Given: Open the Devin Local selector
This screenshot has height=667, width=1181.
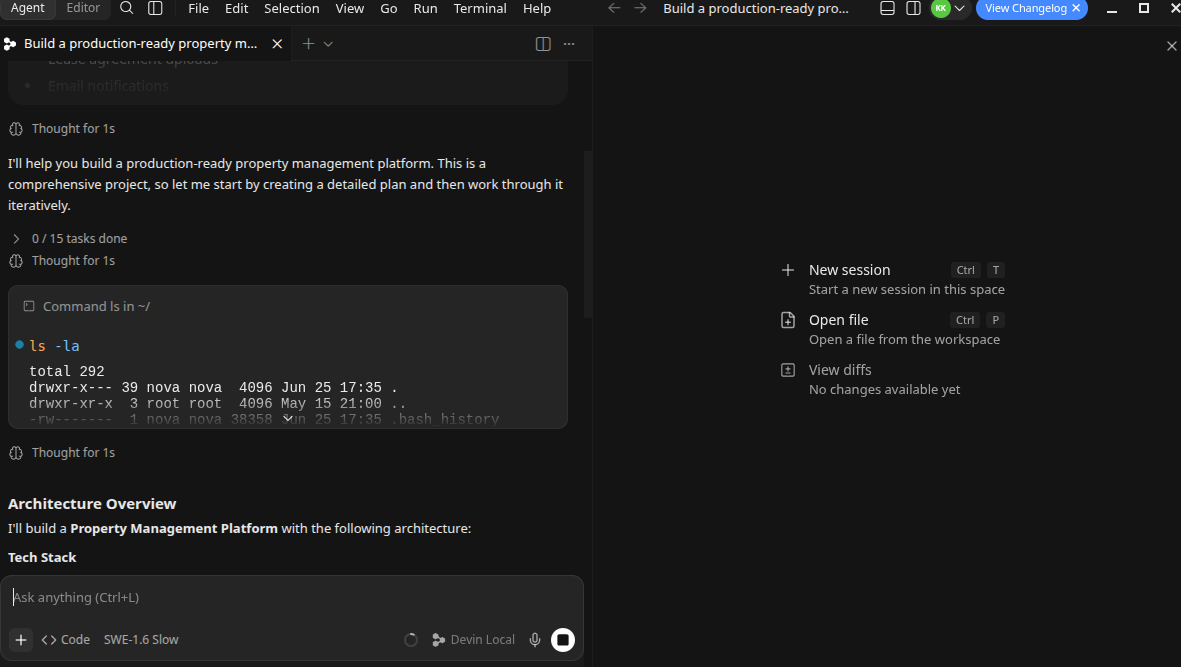Looking at the screenshot, I should pyautogui.click(x=474, y=640).
